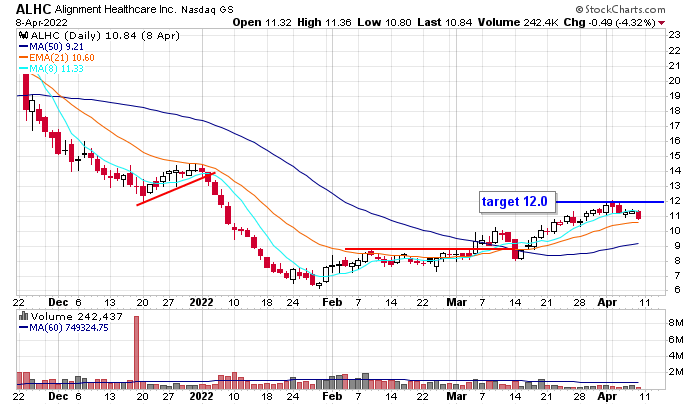Image resolution: width=700 pixels, height=405 pixels.
Task: Click the MA(60) 749324.75 legend entry
Action: click(64, 328)
